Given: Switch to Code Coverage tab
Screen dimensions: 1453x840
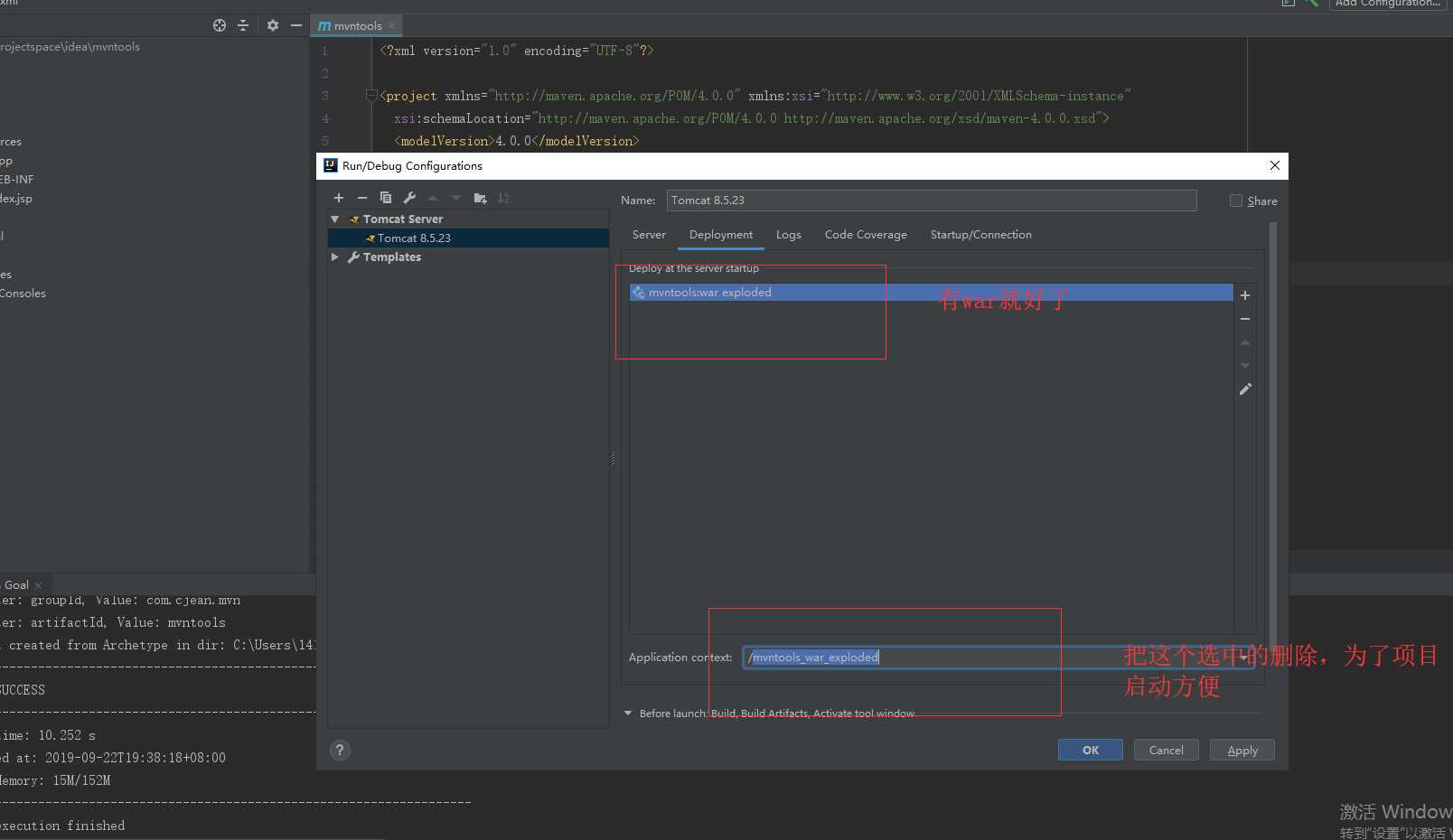Looking at the screenshot, I should (x=866, y=235).
